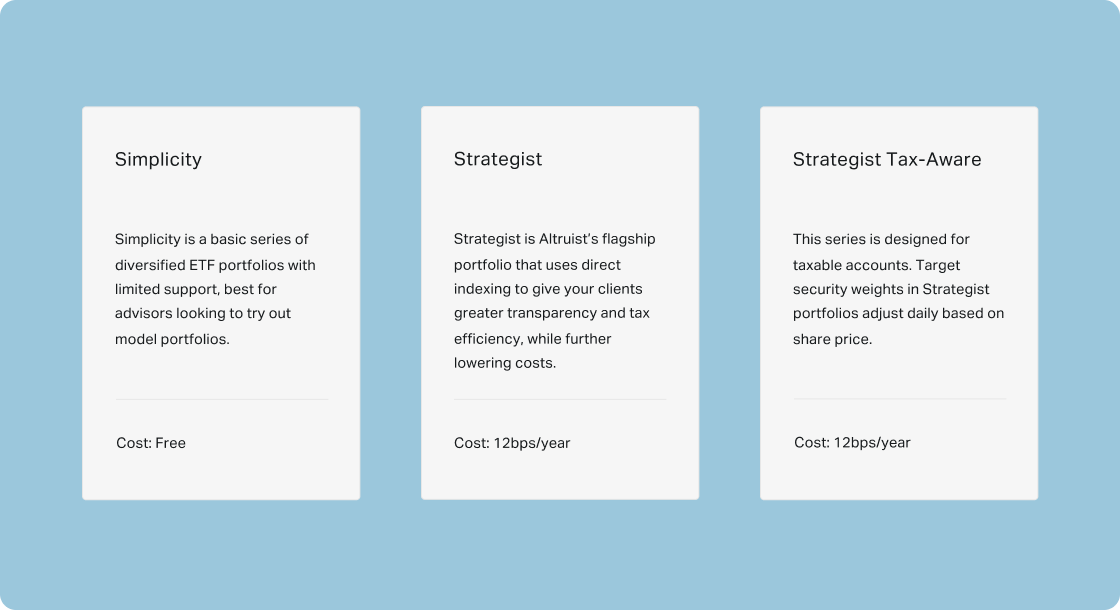Choose the Simplicity portfolio card
This screenshot has height=610, width=1120.
[x=221, y=303]
